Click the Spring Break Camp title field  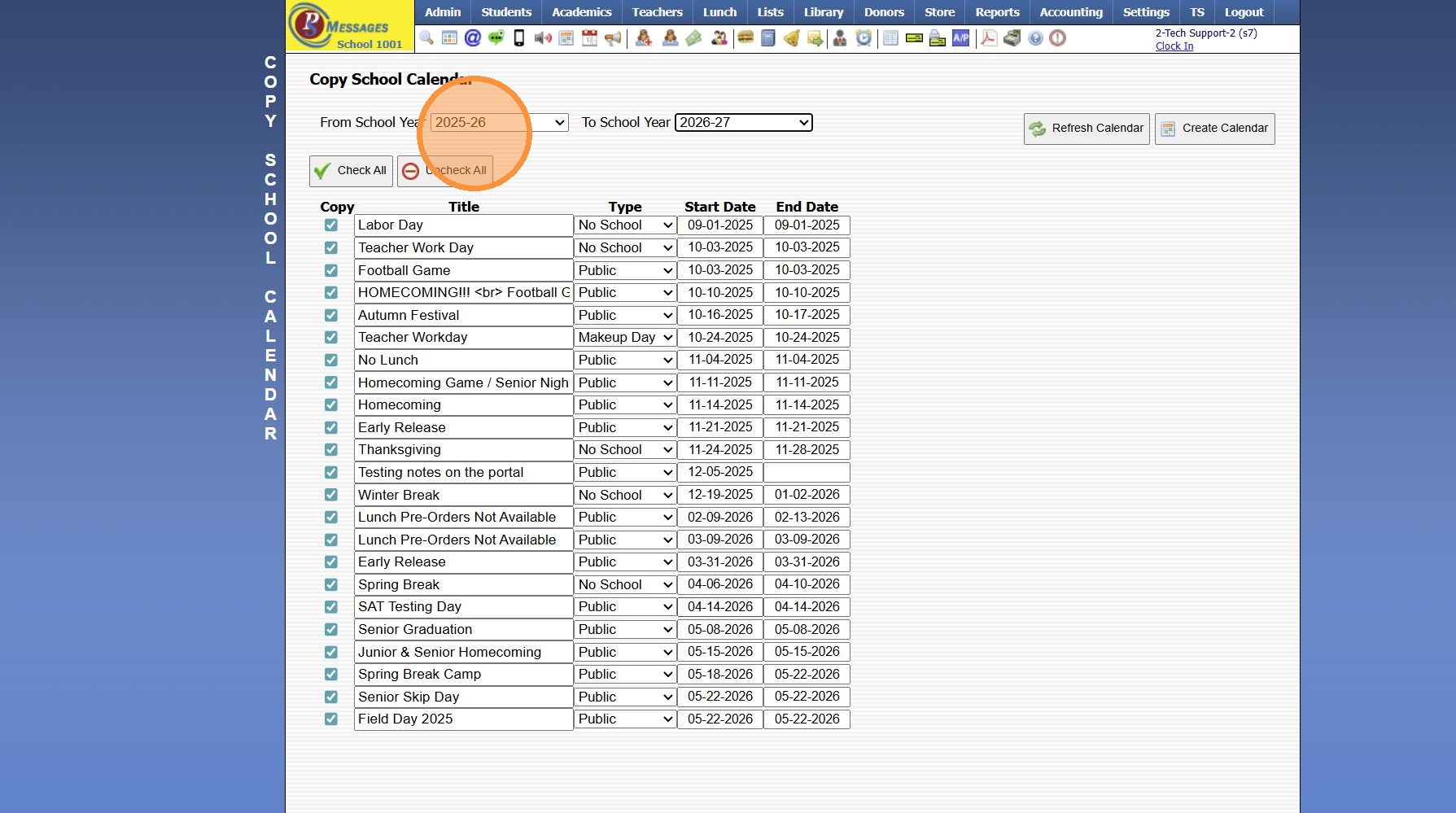(x=463, y=675)
